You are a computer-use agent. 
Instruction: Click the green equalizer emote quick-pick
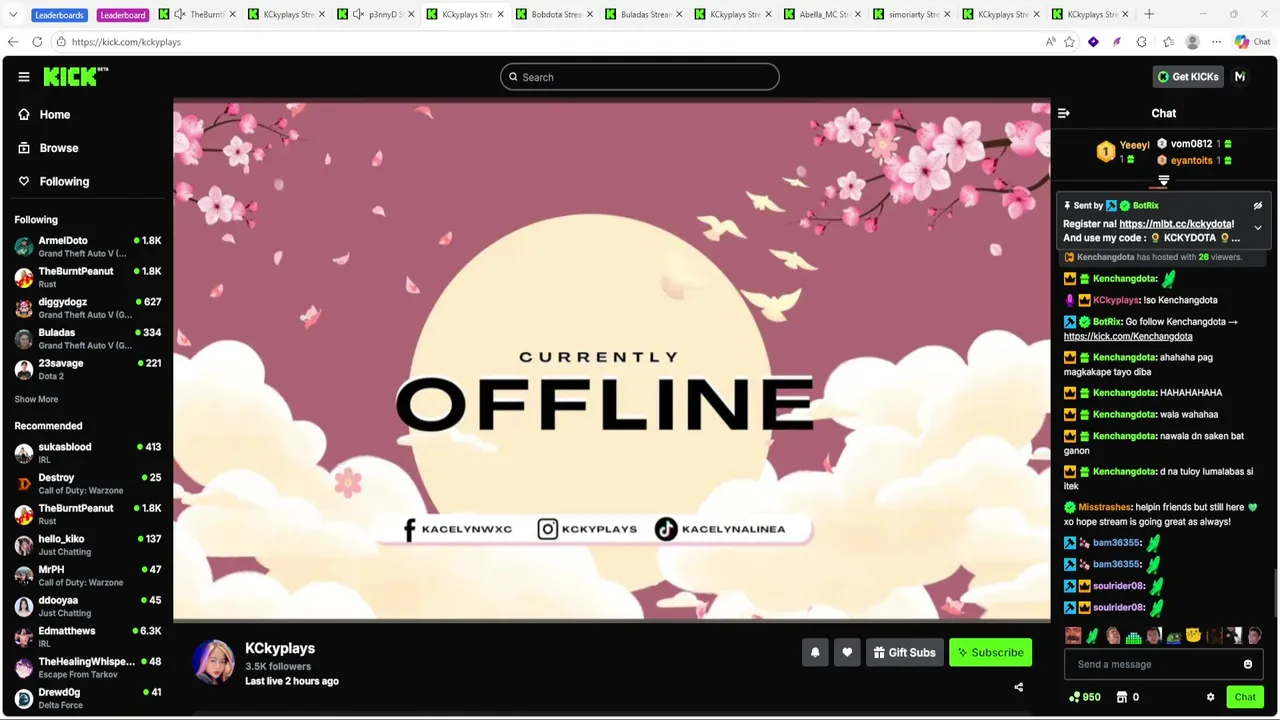1133,636
